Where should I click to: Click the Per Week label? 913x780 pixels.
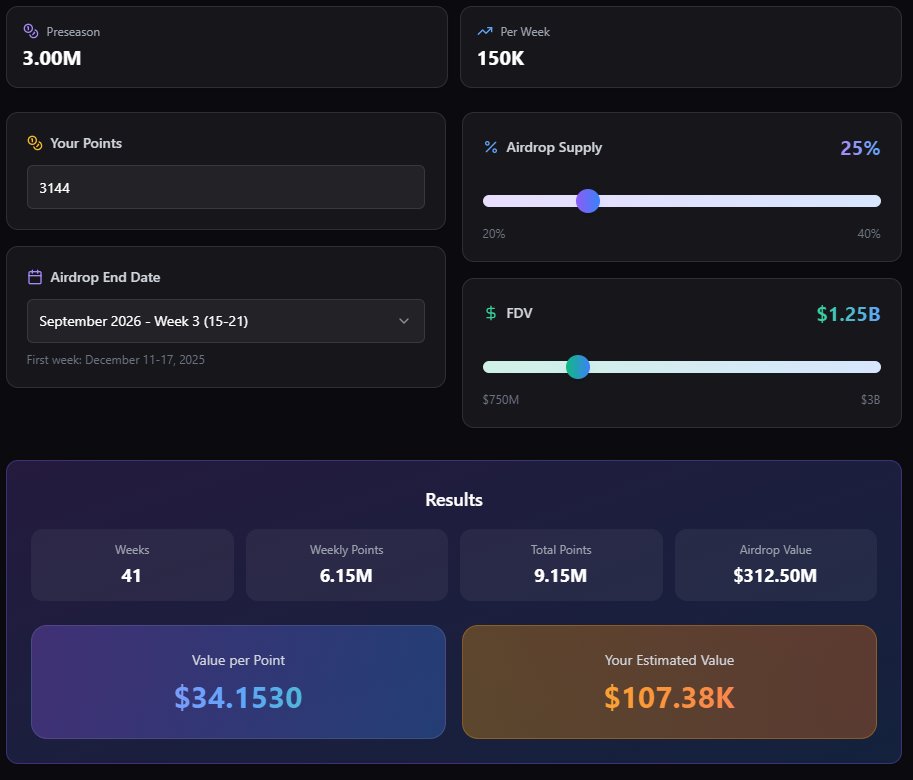[525, 32]
